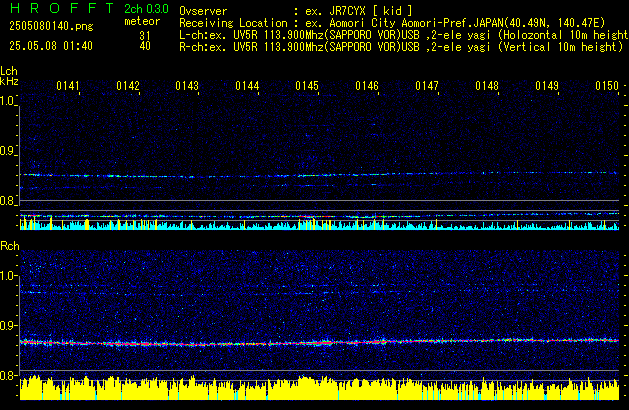Click the Rch yellow power level graph
The image size is (629, 410).
pos(319,388)
